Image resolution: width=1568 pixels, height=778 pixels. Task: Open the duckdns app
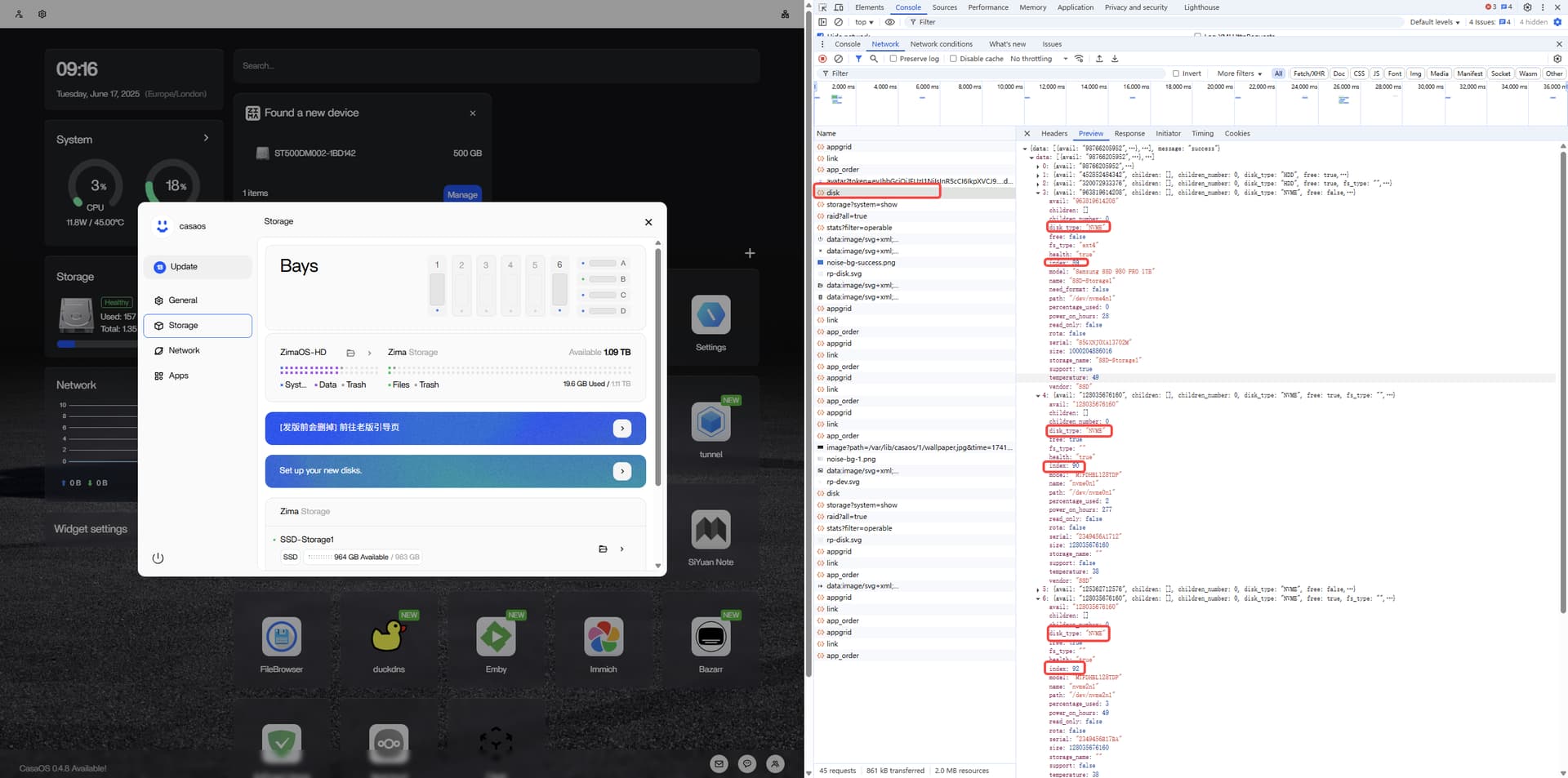click(389, 637)
